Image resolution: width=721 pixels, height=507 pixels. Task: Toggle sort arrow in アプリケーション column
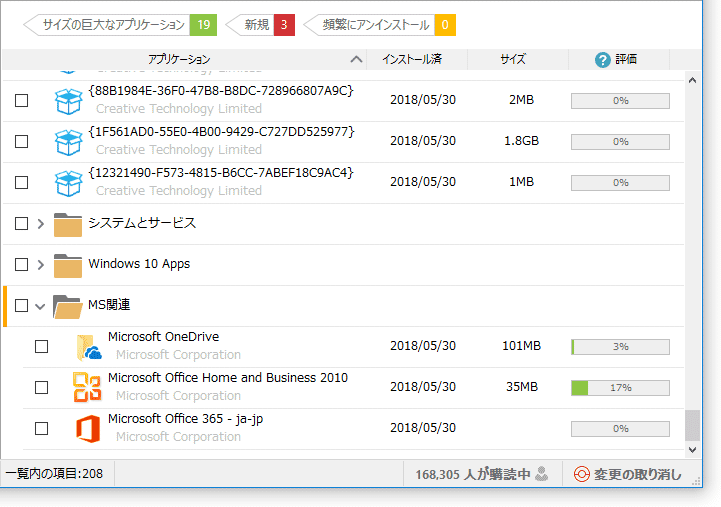(356, 59)
